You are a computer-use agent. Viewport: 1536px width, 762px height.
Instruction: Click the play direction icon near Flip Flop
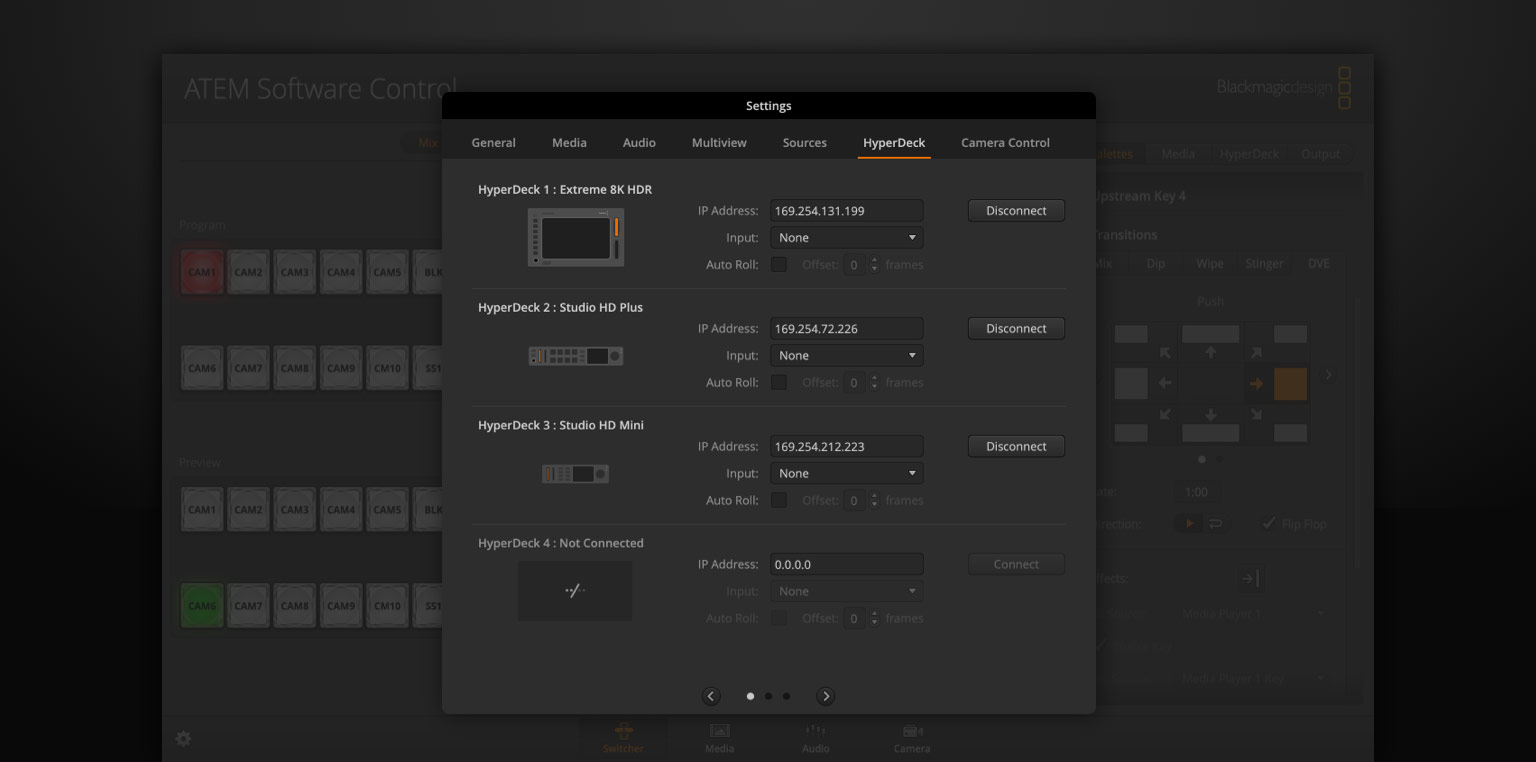[x=1189, y=522]
